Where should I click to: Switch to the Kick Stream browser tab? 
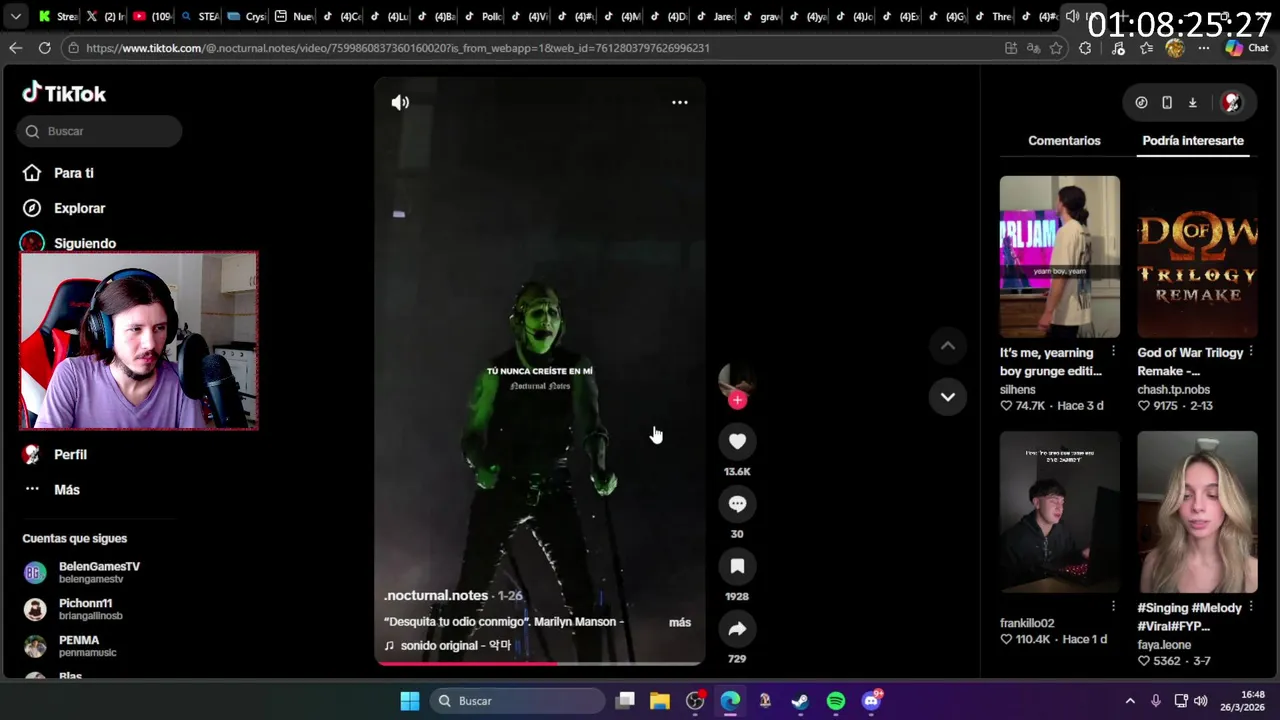coord(58,16)
